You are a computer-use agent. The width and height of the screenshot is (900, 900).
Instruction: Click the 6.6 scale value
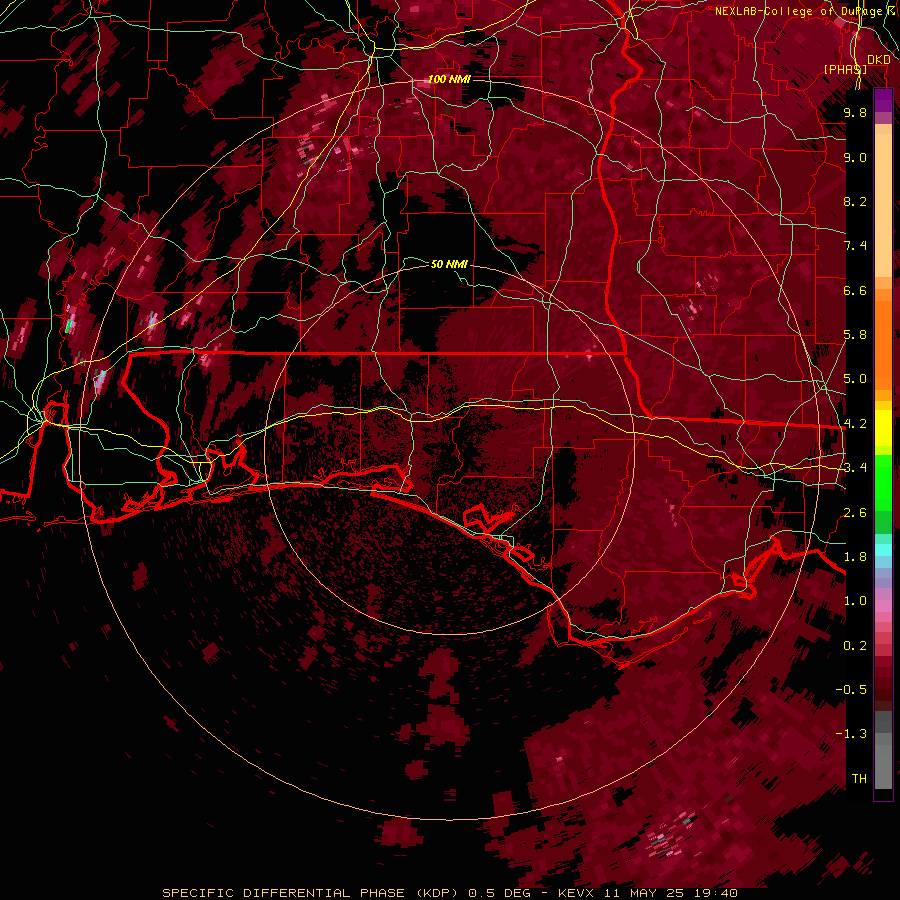tap(855, 290)
